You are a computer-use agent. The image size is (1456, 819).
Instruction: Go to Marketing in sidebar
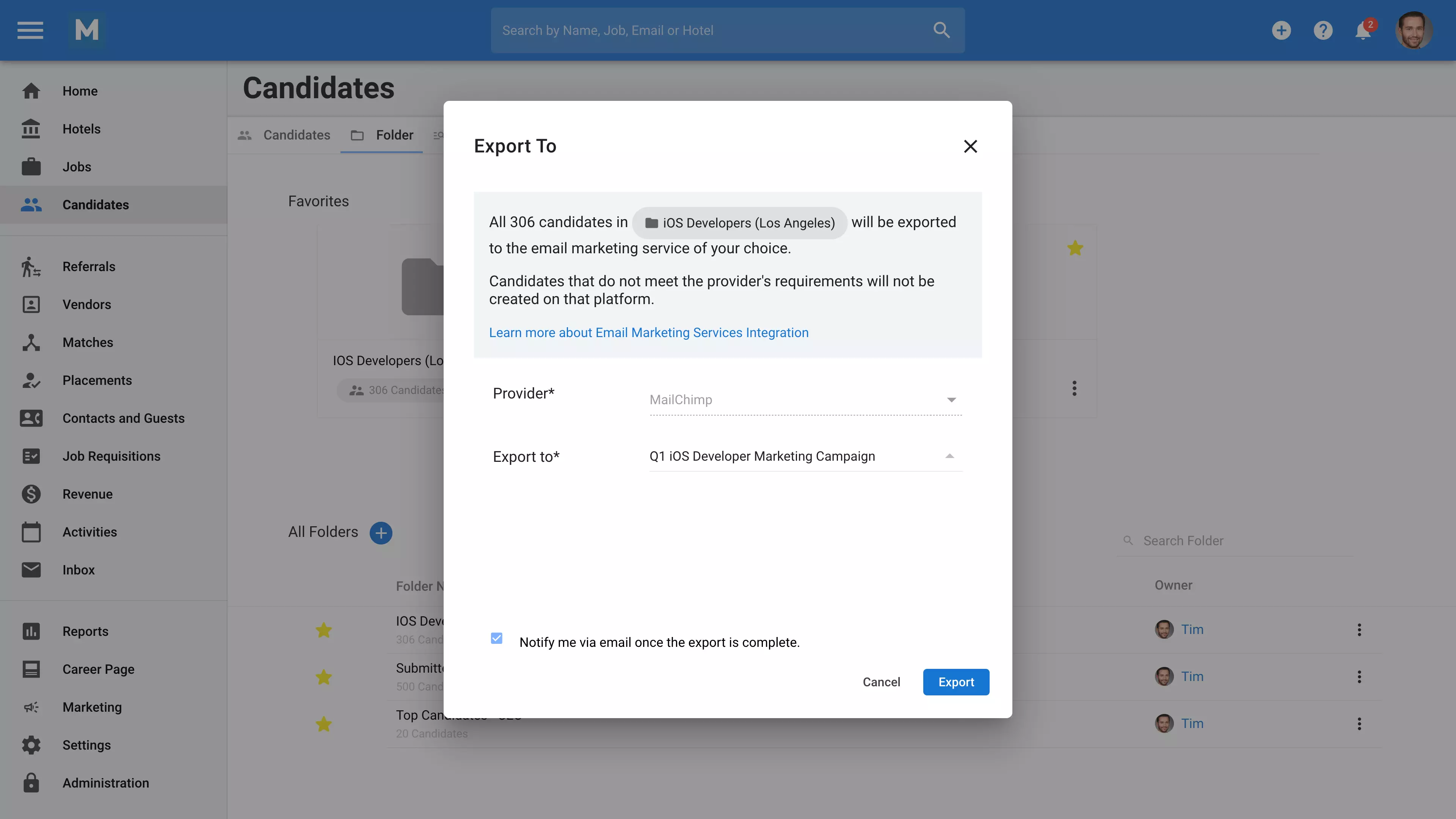click(x=92, y=707)
